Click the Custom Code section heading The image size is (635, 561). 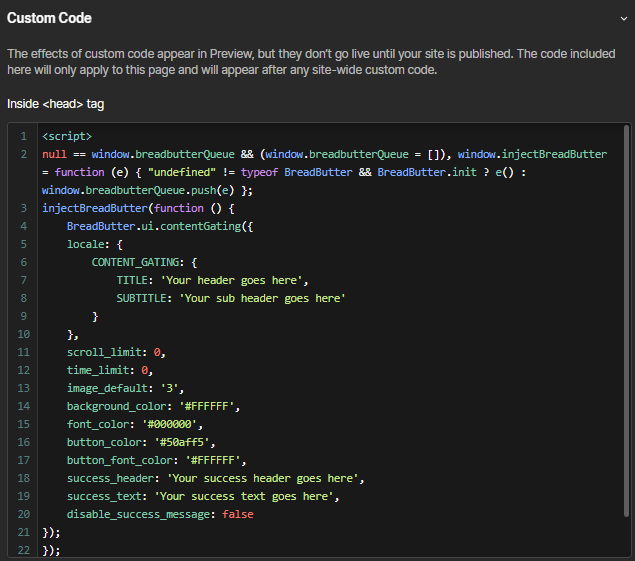point(49,18)
